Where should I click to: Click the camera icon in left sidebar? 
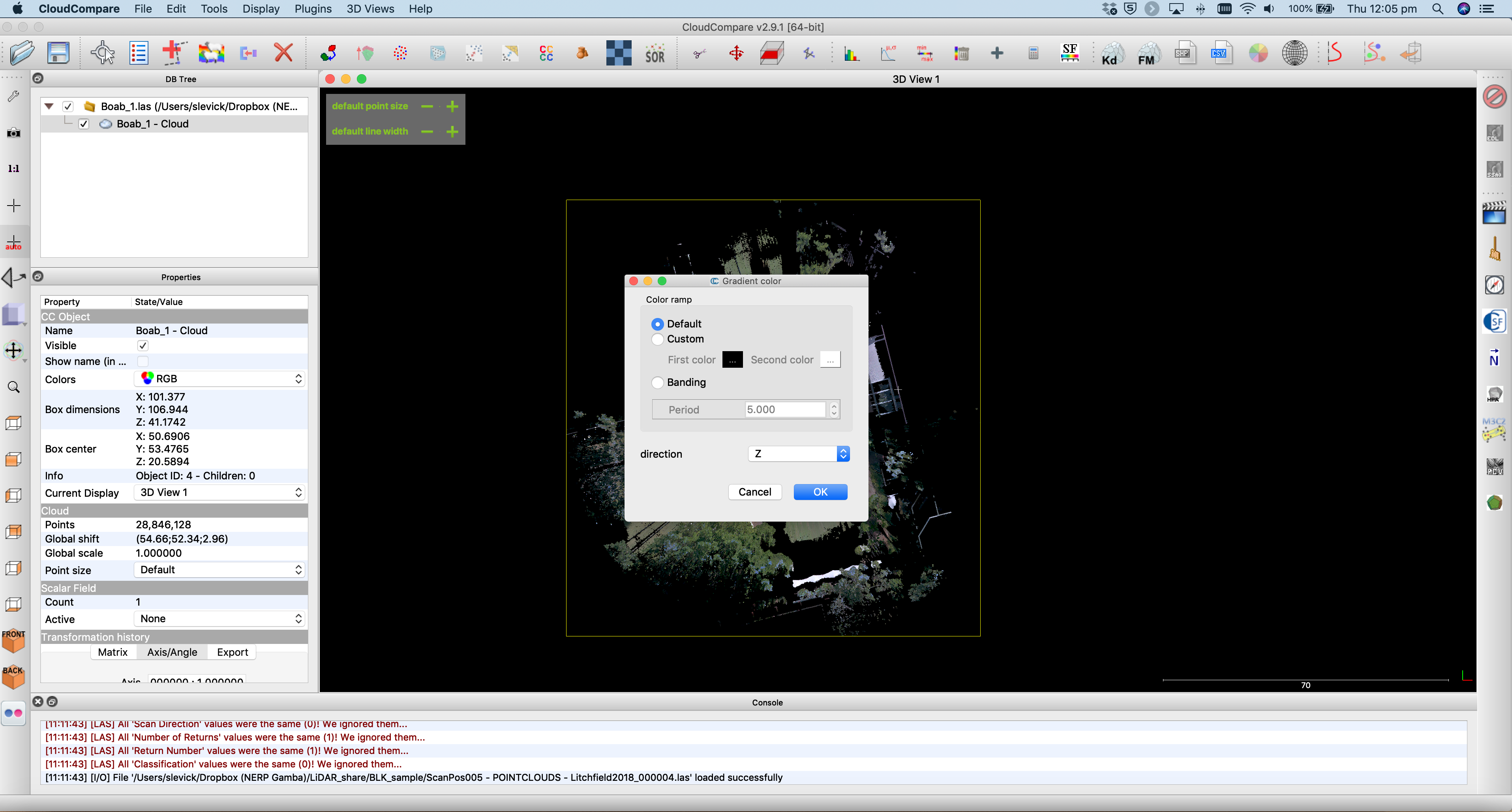(x=13, y=133)
